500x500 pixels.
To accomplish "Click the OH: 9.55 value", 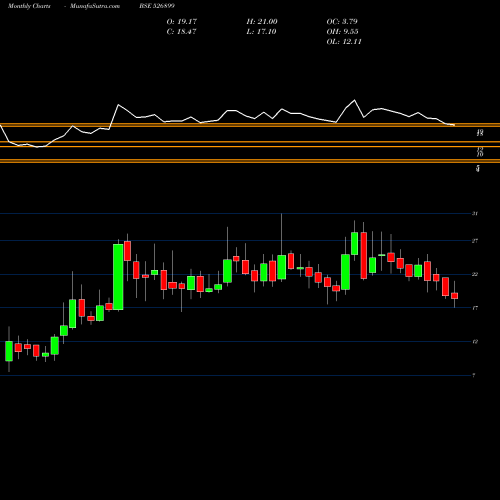I will [x=342, y=32].
